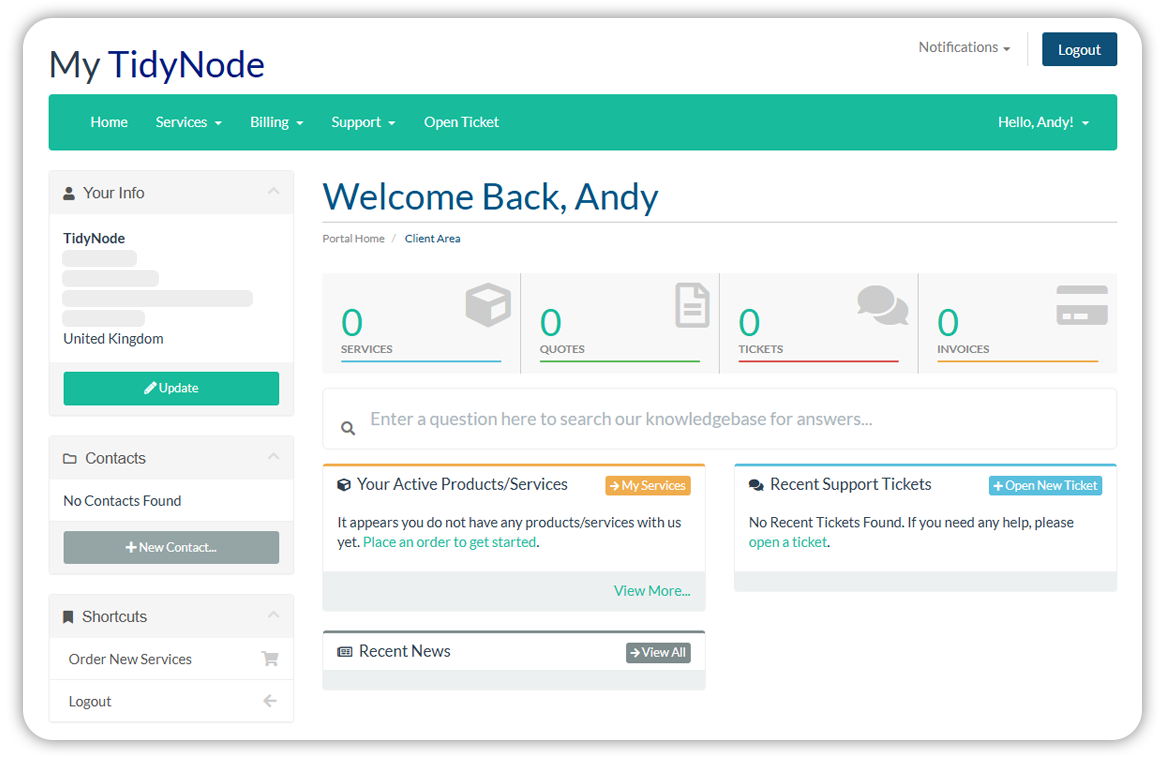This screenshot has height=758, width=1165.
Task: Click the shopping cart icon beside Order New Services
Action: coord(269,659)
